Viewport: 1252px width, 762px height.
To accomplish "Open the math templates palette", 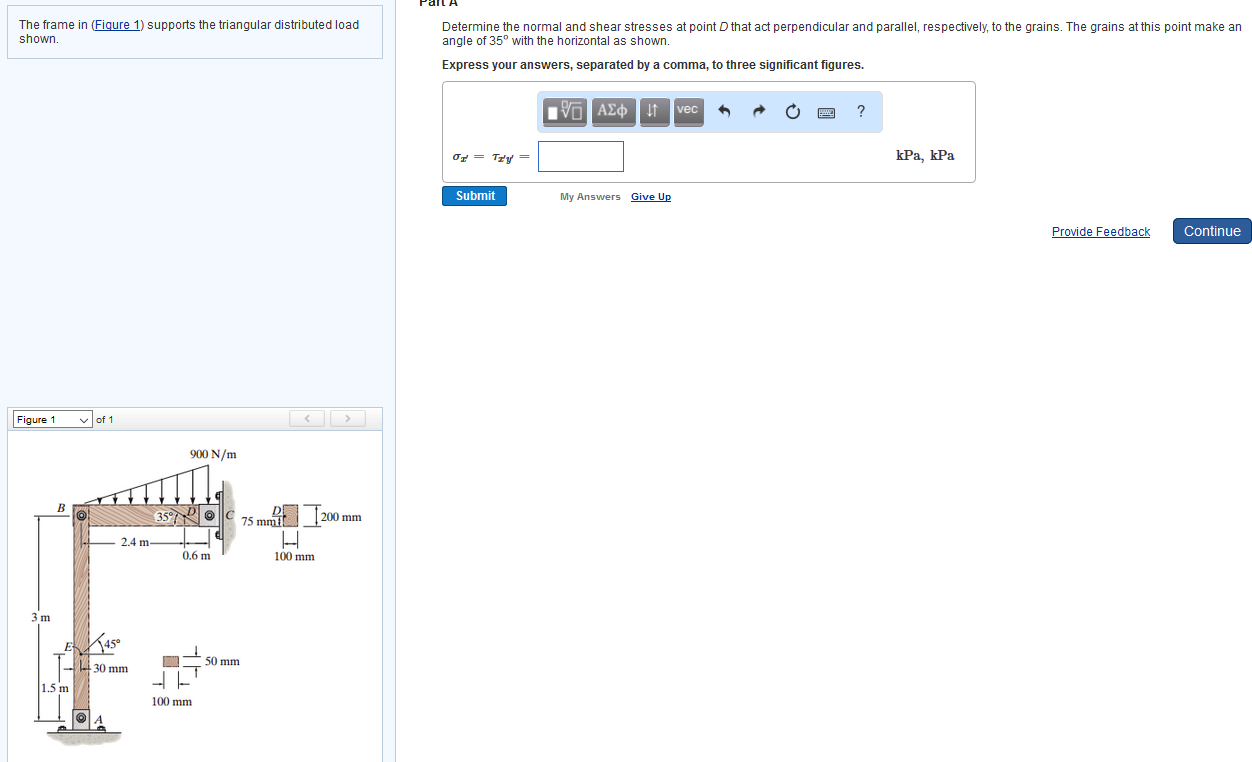I will coord(564,112).
